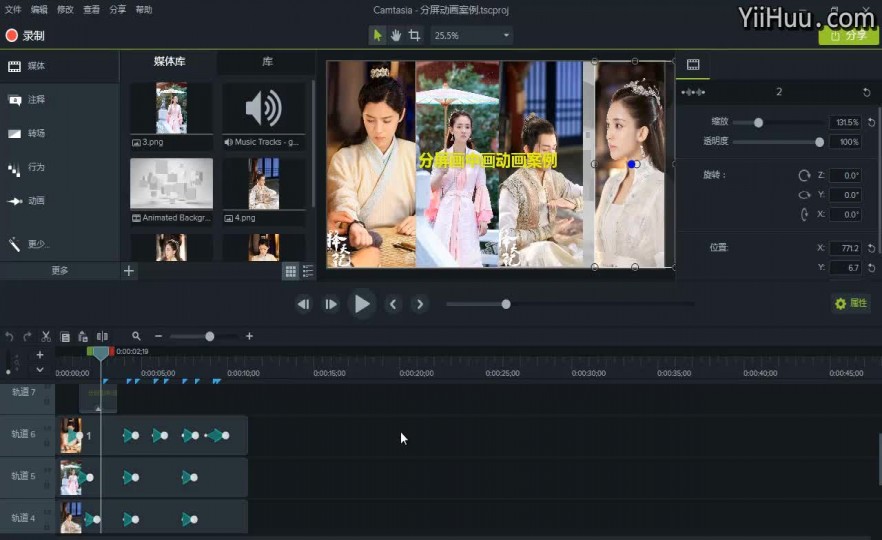This screenshot has height=540, width=882.
Task: Click the X-axis rotation icon
Action: pyautogui.click(x=804, y=214)
